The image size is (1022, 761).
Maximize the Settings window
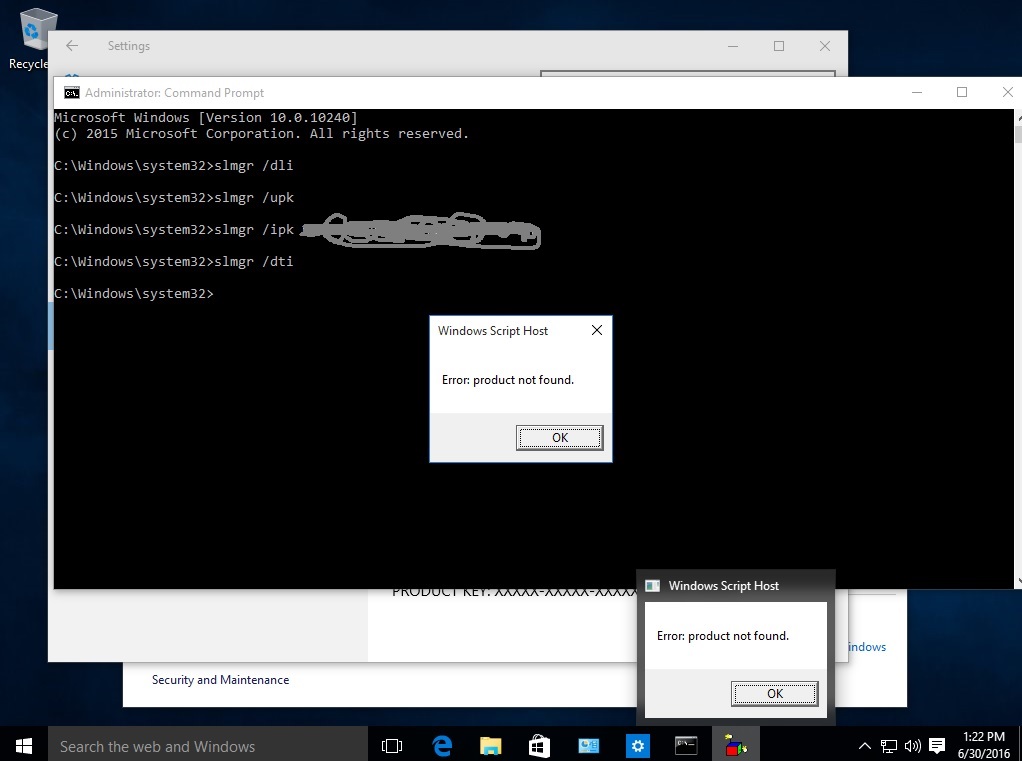779,46
